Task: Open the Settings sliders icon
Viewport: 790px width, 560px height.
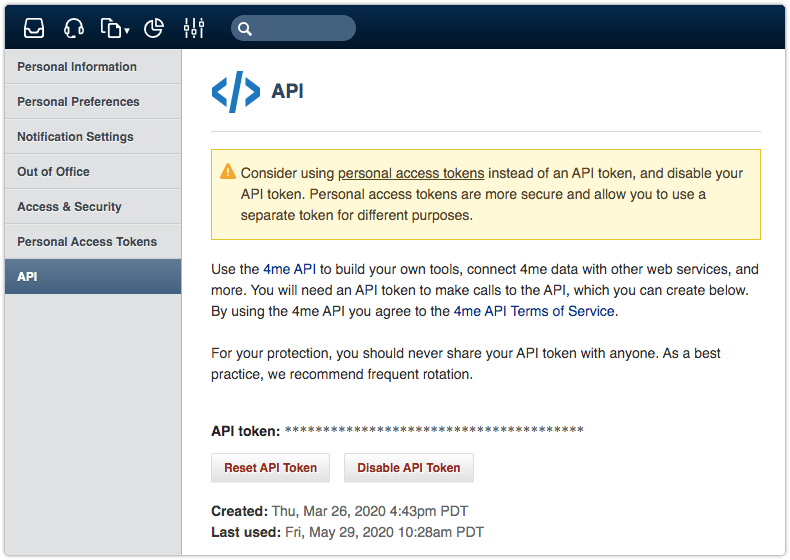Action: click(x=194, y=28)
